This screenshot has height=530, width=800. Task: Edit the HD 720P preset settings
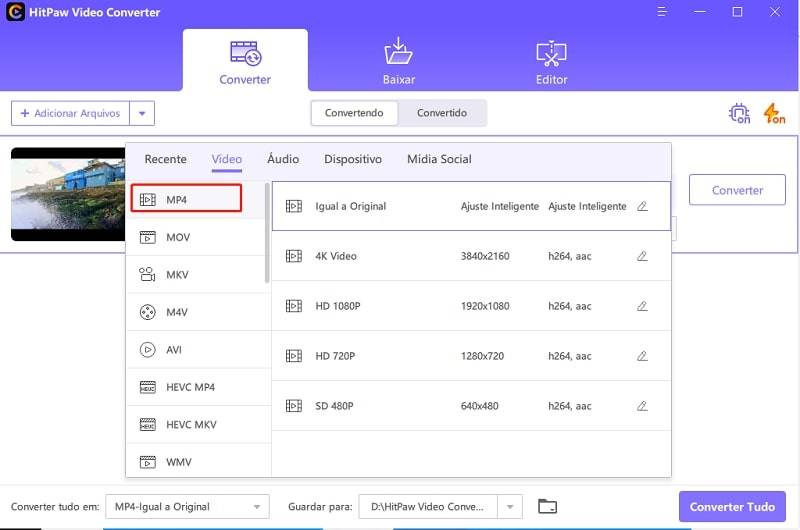coord(642,356)
